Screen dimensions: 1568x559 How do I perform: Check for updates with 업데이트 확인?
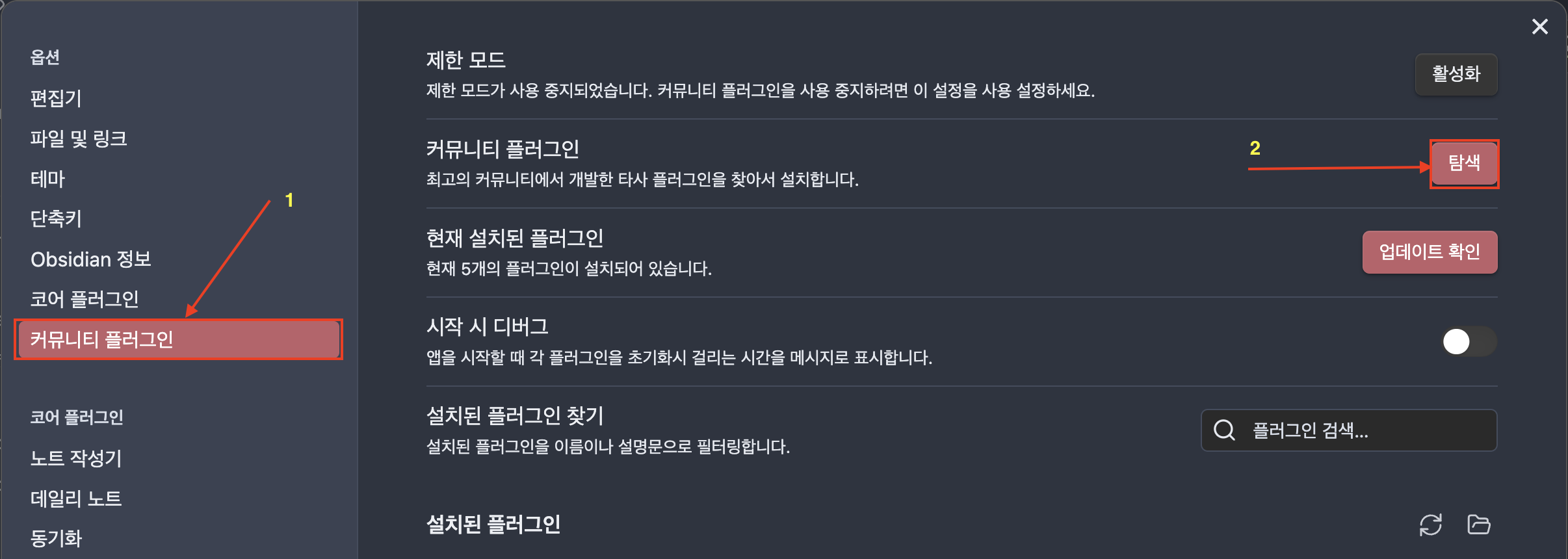pos(1430,252)
